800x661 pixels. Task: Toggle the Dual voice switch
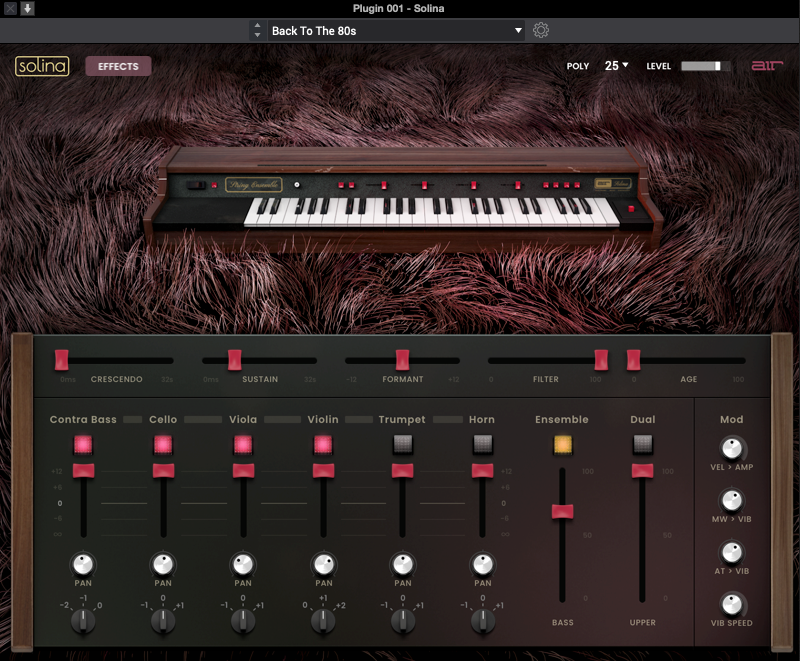point(643,443)
